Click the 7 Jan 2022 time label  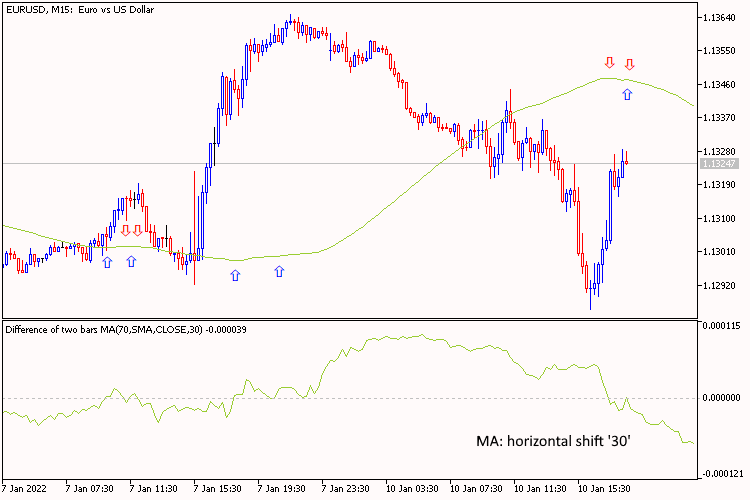24,489
